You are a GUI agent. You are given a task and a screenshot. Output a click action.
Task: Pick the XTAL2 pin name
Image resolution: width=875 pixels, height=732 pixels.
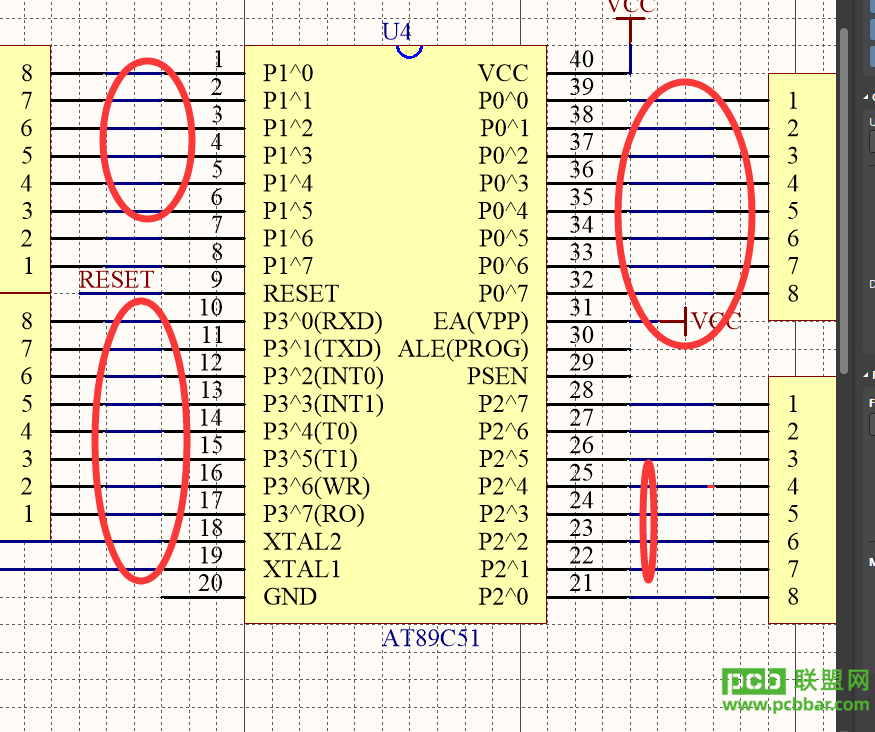pos(302,542)
